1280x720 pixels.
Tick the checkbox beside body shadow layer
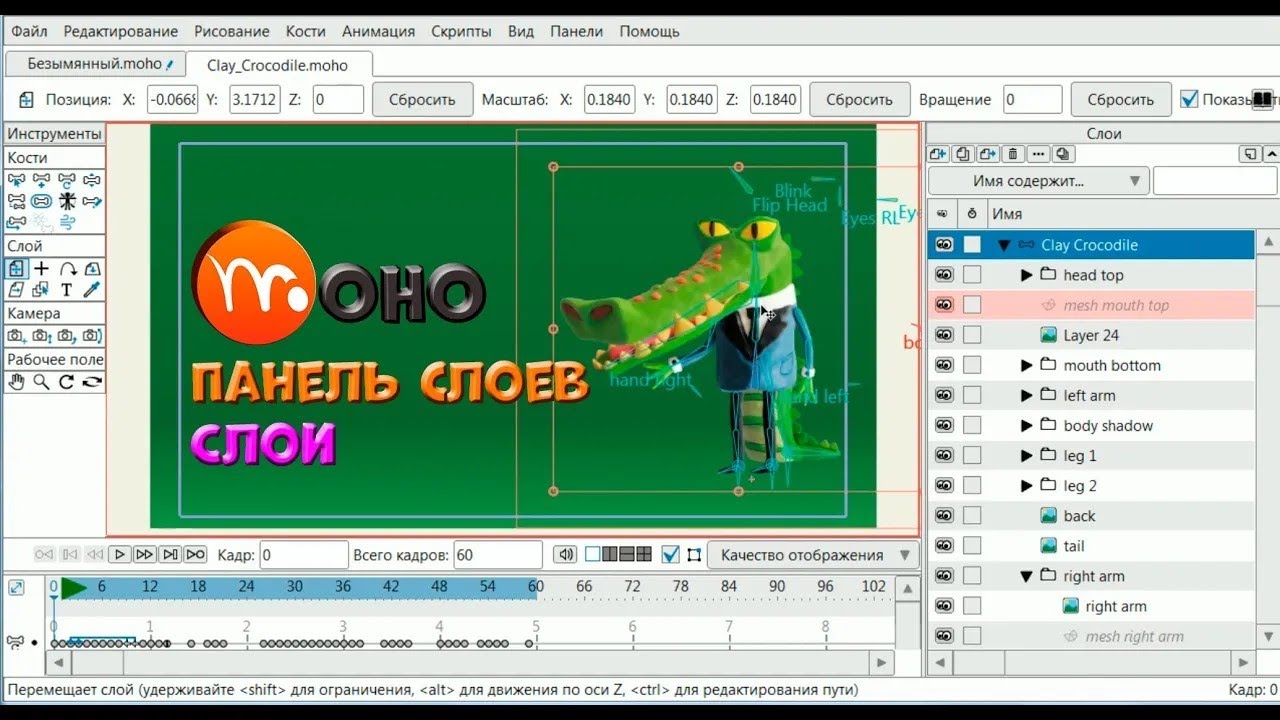tap(972, 425)
